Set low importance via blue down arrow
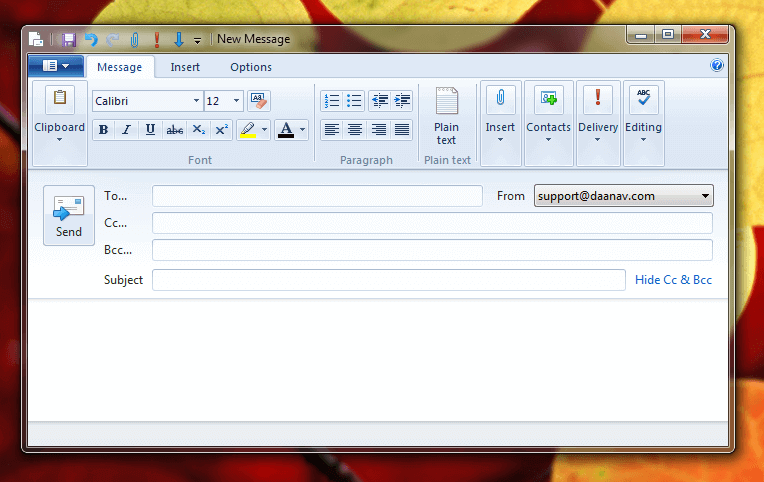The width and height of the screenshot is (764, 482). coord(179,39)
